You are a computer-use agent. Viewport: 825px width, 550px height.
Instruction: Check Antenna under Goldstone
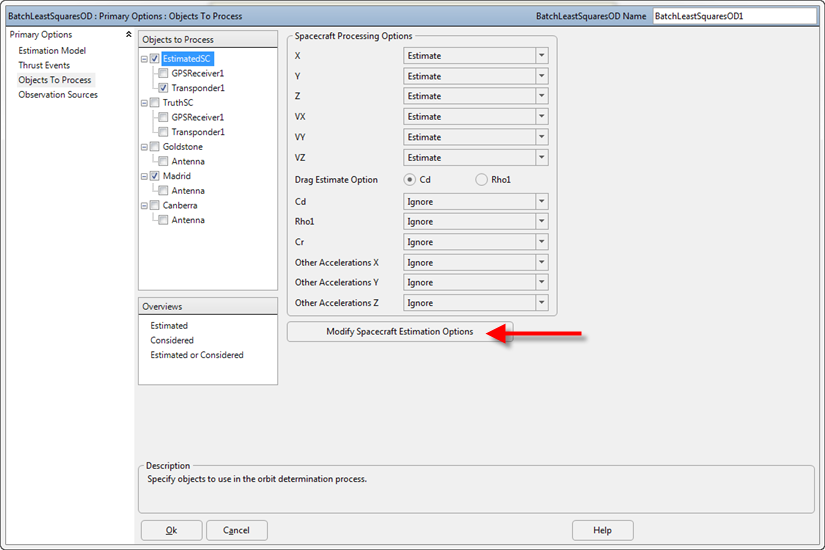tap(163, 162)
